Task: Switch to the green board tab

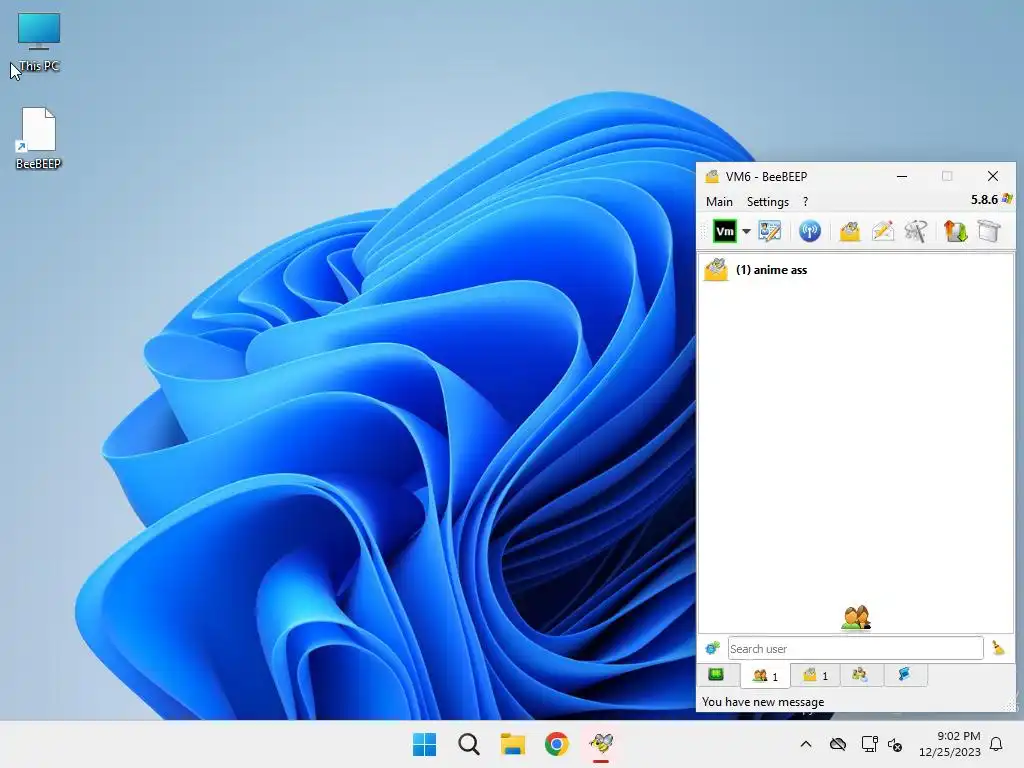Action: [x=716, y=675]
